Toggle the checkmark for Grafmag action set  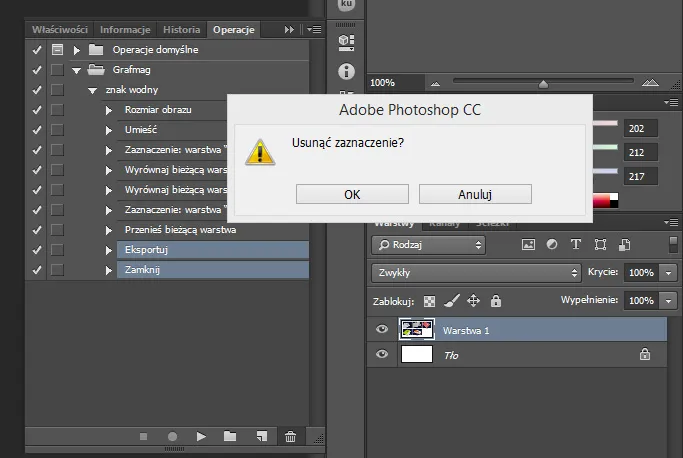click(x=37, y=70)
